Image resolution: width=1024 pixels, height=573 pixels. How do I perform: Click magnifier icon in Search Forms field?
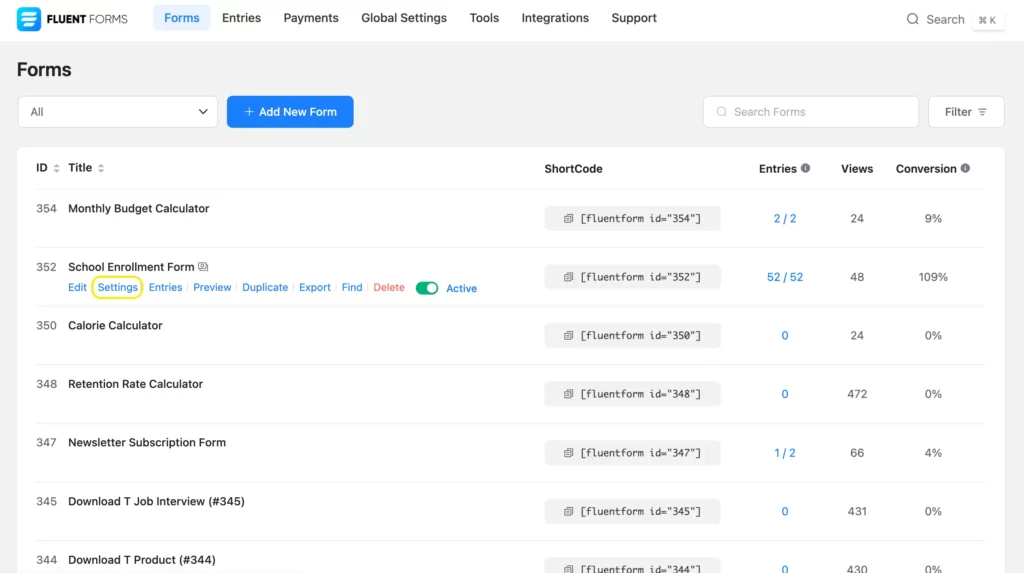pos(721,112)
